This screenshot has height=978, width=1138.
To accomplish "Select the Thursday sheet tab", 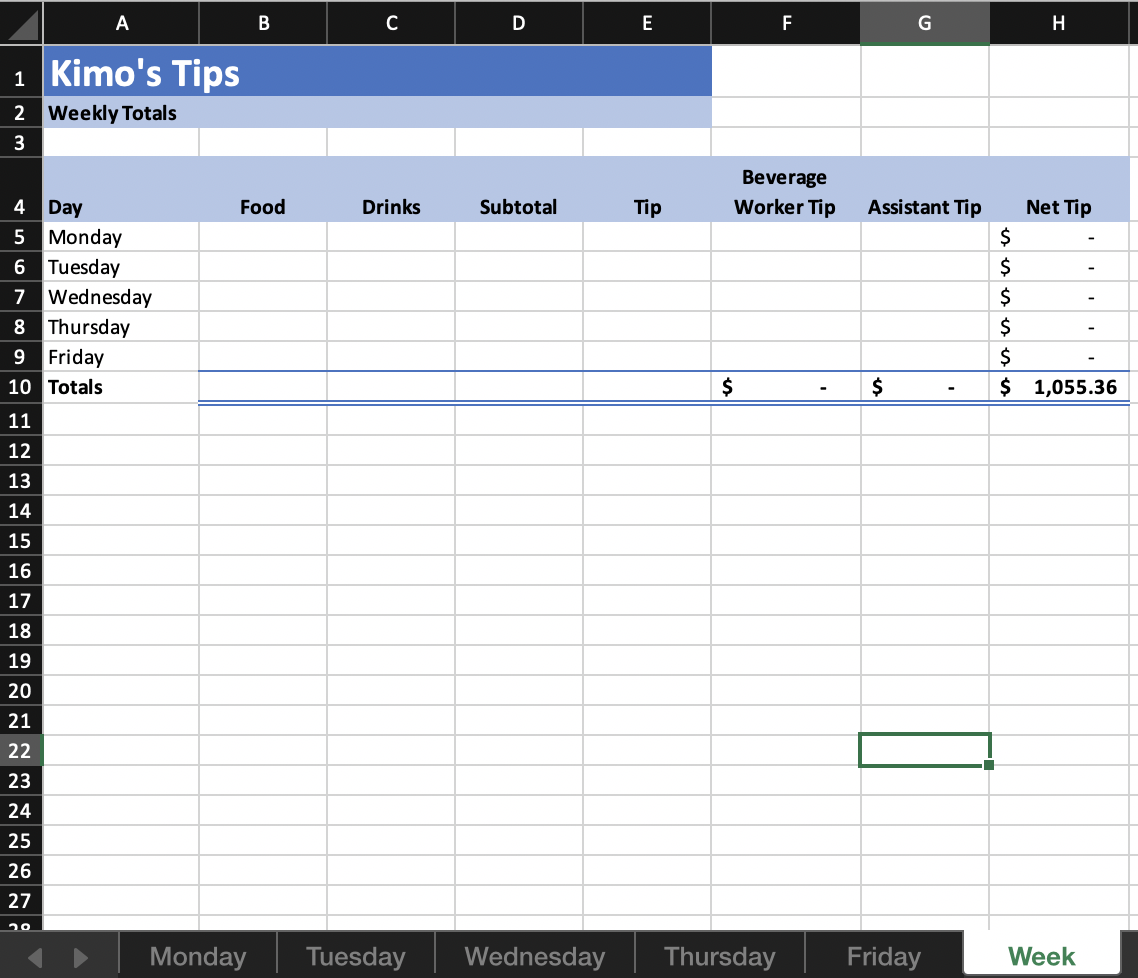I will point(719,956).
